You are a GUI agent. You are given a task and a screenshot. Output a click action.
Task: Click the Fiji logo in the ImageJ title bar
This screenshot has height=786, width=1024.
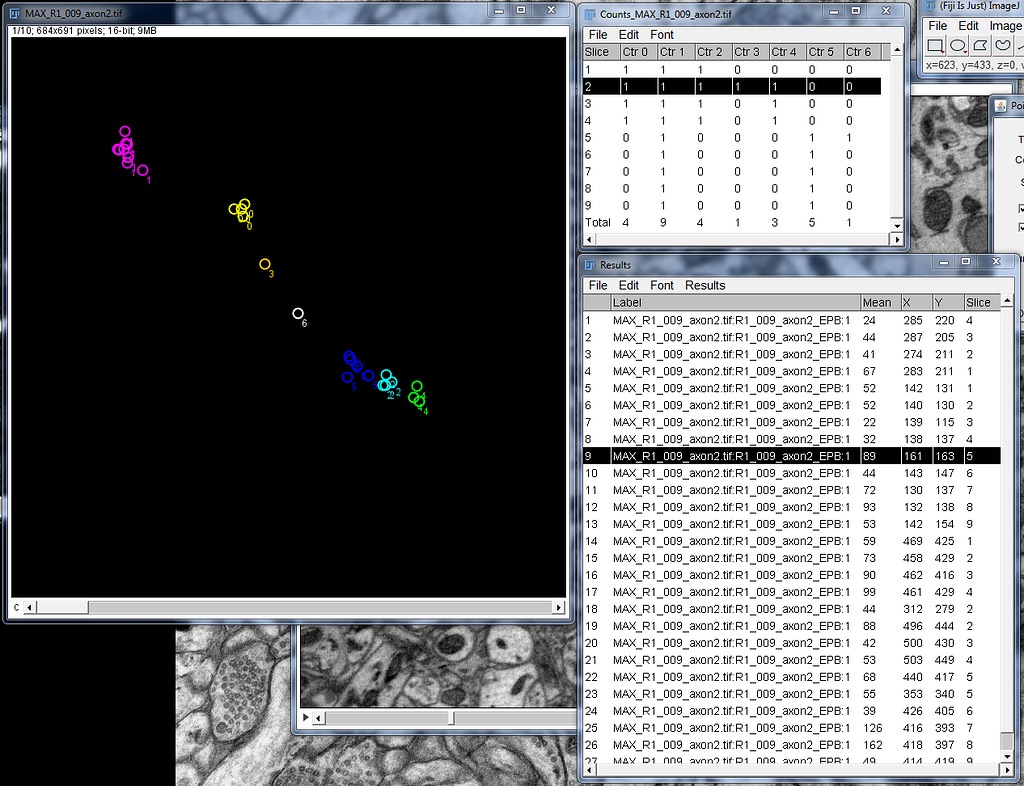click(x=930, y=5)
